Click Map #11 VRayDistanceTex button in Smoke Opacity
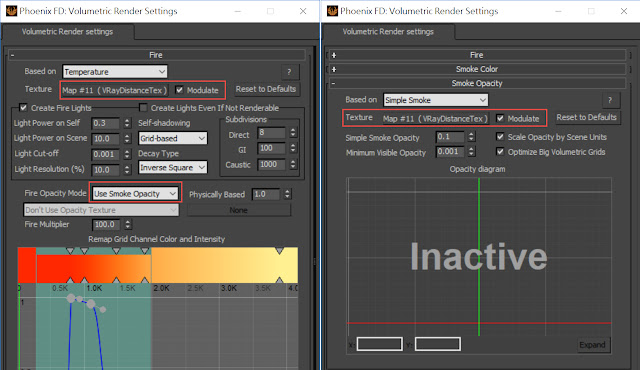This screenshot has height=370, width=640. (435, 119)
